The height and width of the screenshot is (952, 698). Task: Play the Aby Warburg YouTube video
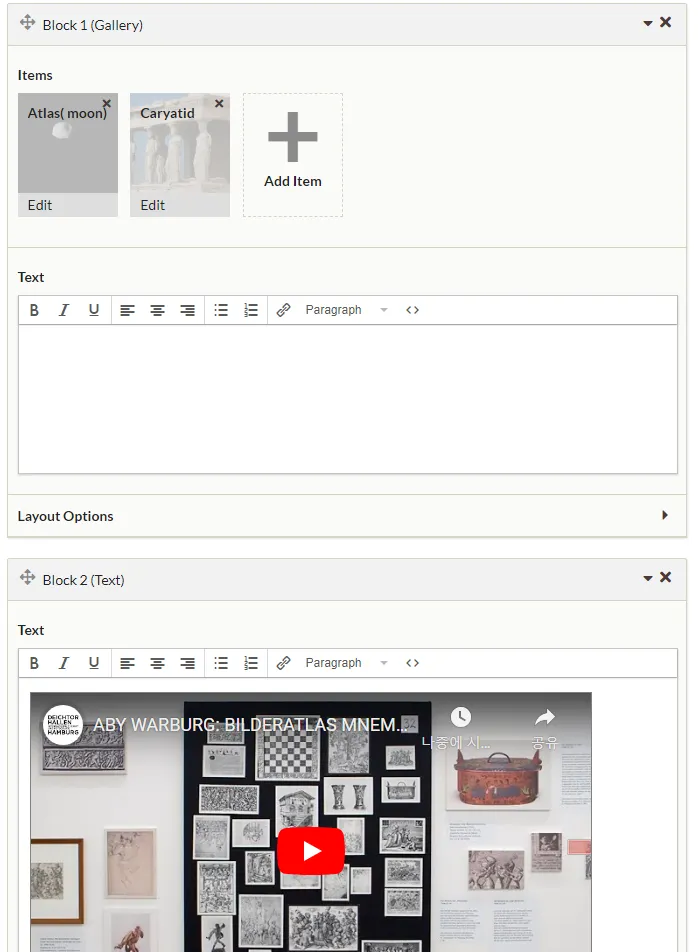point(311,851)
